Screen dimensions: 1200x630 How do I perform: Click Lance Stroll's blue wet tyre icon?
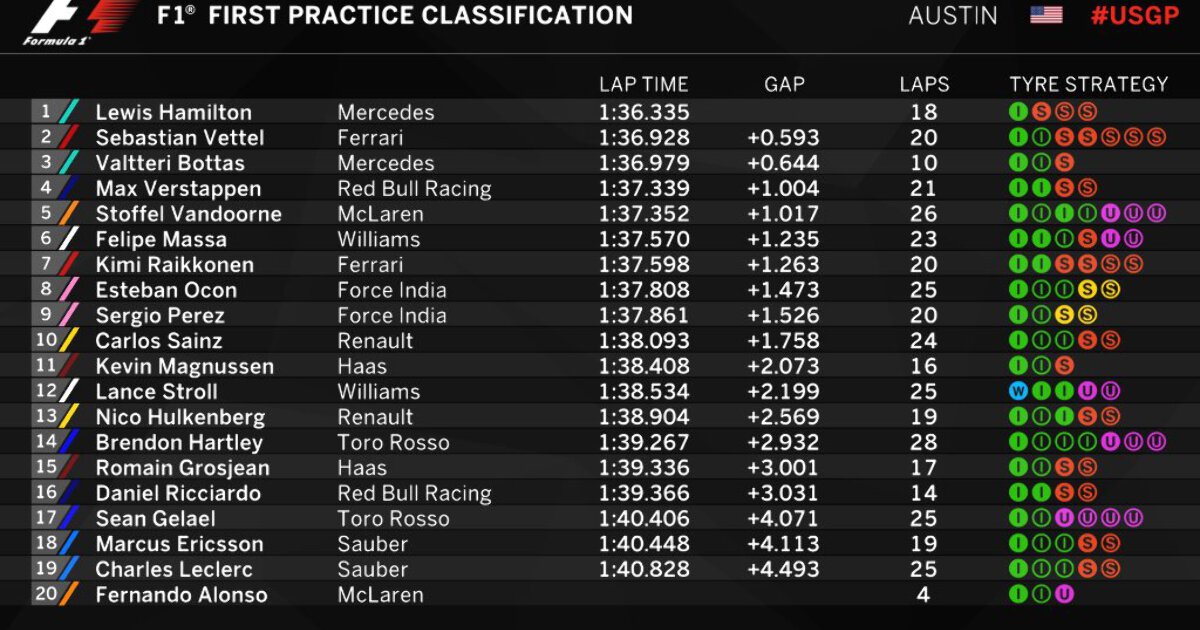point(1018,391)
